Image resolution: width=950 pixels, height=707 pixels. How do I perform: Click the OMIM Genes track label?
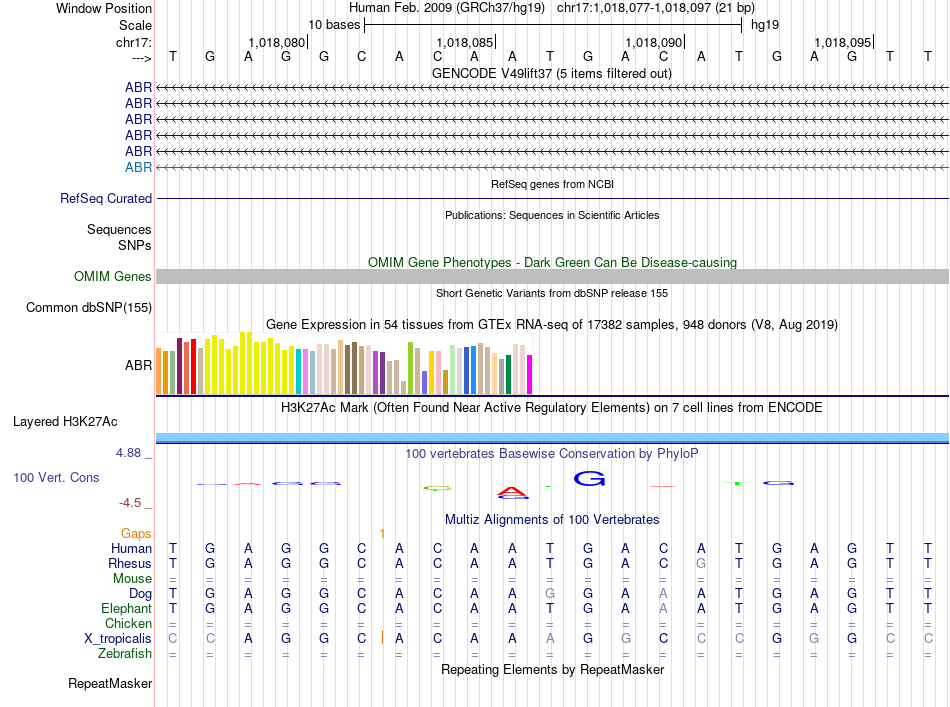(x=112, y=276)
